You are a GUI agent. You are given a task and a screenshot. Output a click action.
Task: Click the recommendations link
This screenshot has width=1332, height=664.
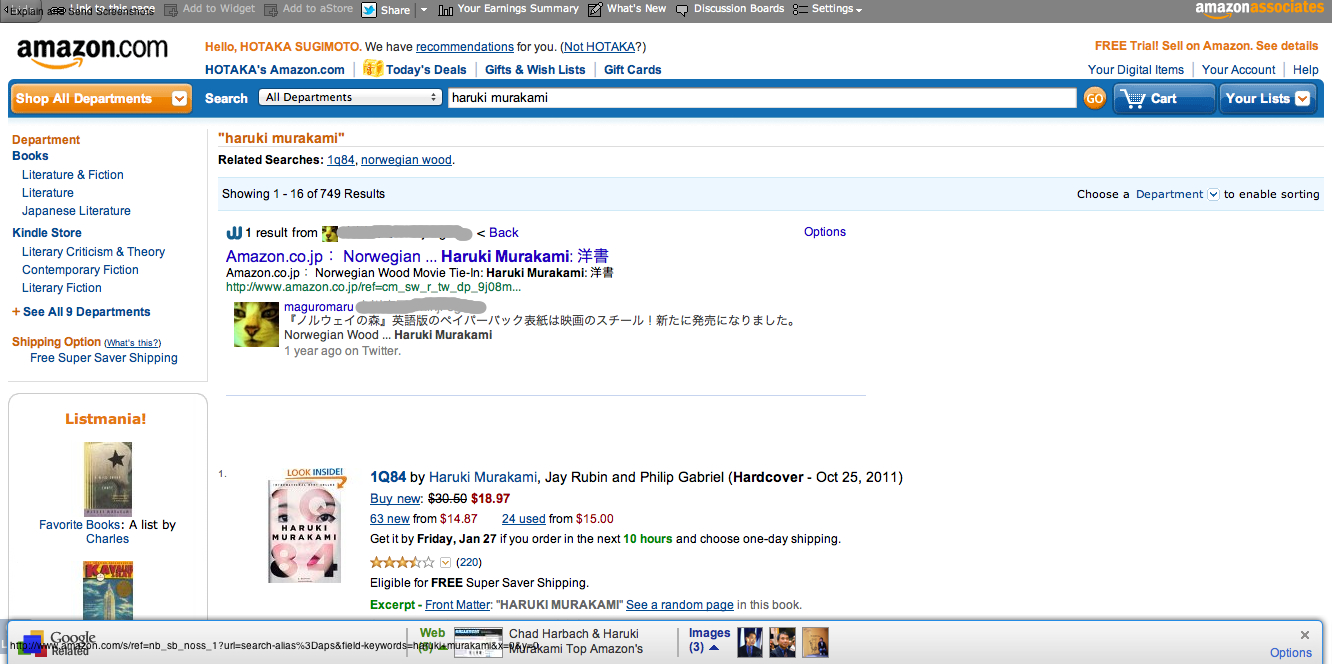(465, 47)
